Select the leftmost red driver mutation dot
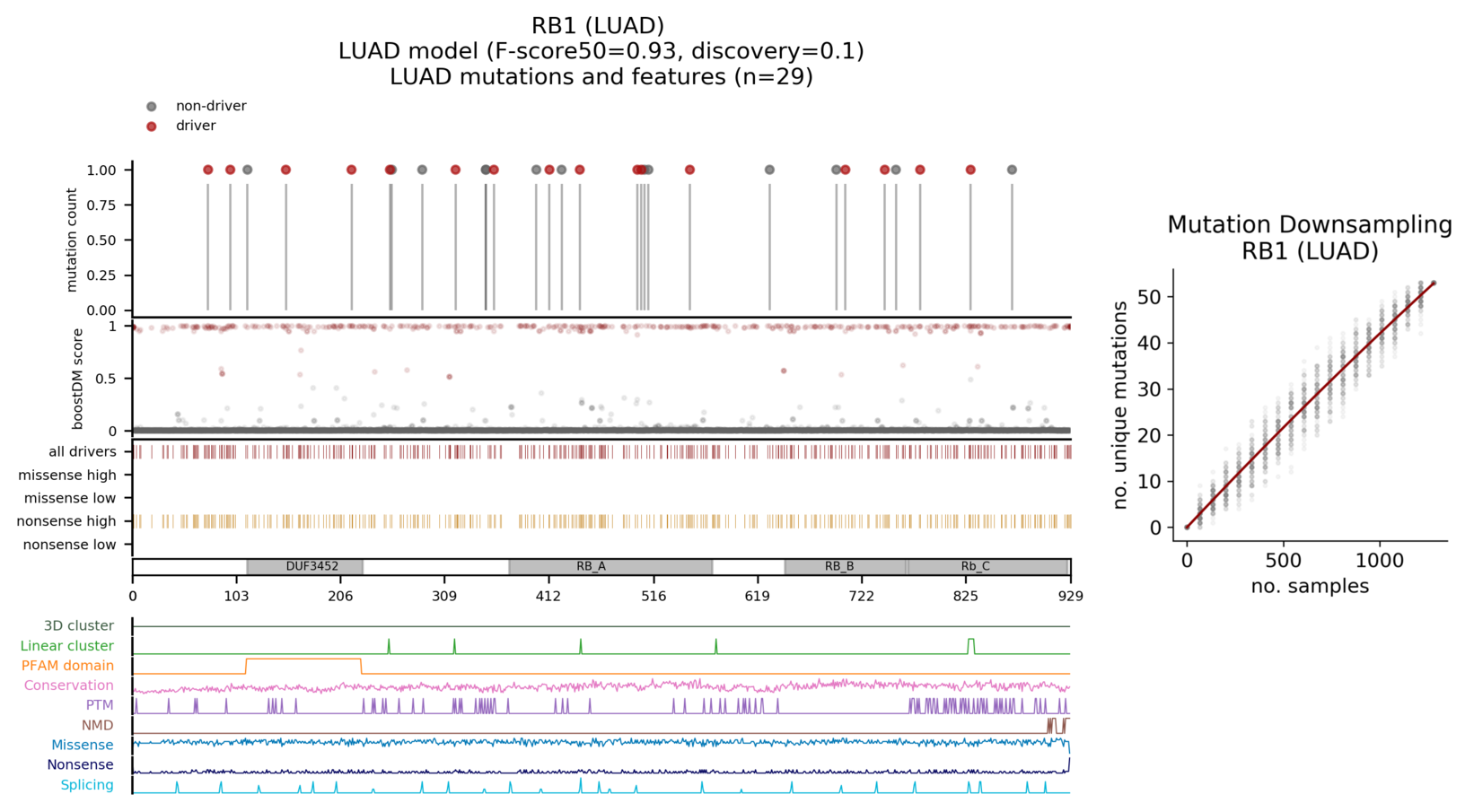The image size is (1465, 812). 208,170
